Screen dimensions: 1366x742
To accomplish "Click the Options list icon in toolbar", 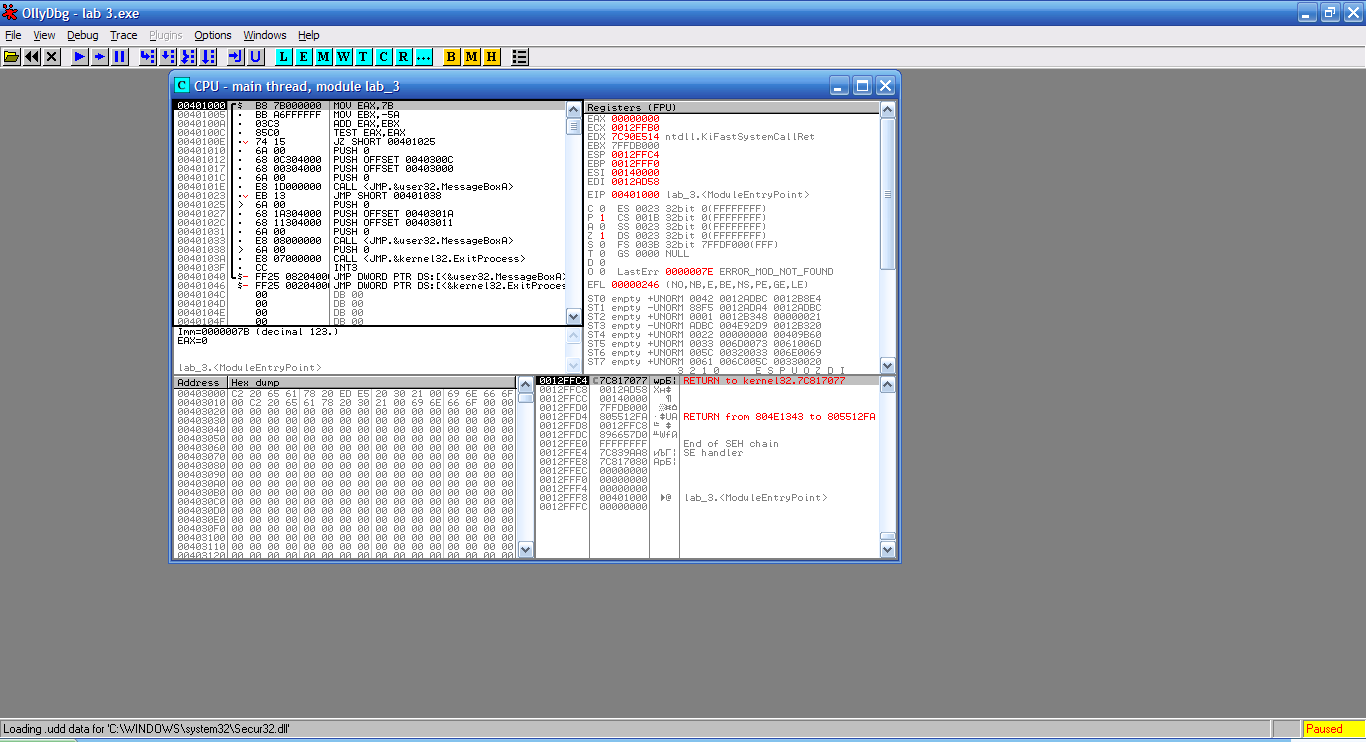I will [520, 57].
